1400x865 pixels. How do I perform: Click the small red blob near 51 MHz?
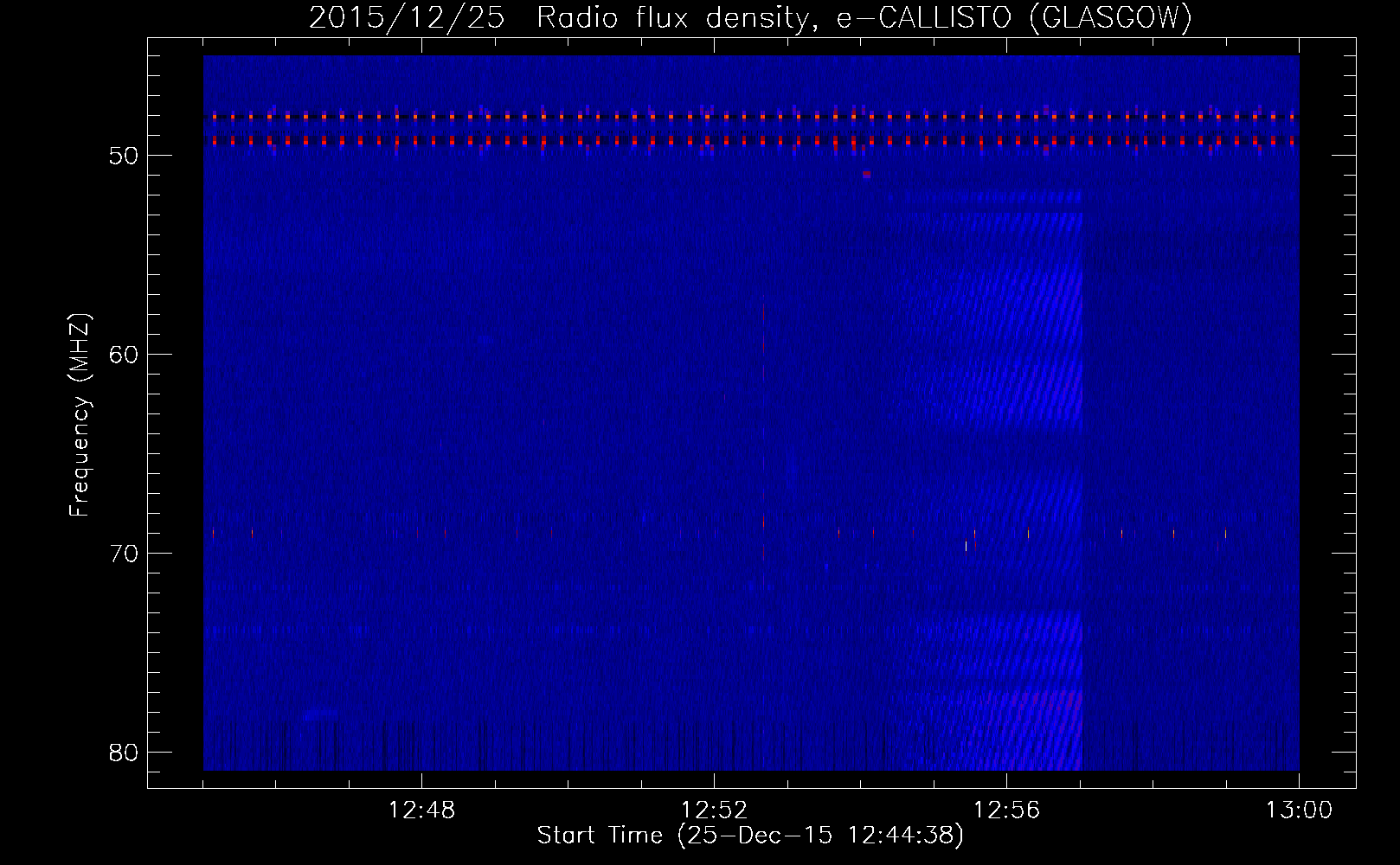866,174
